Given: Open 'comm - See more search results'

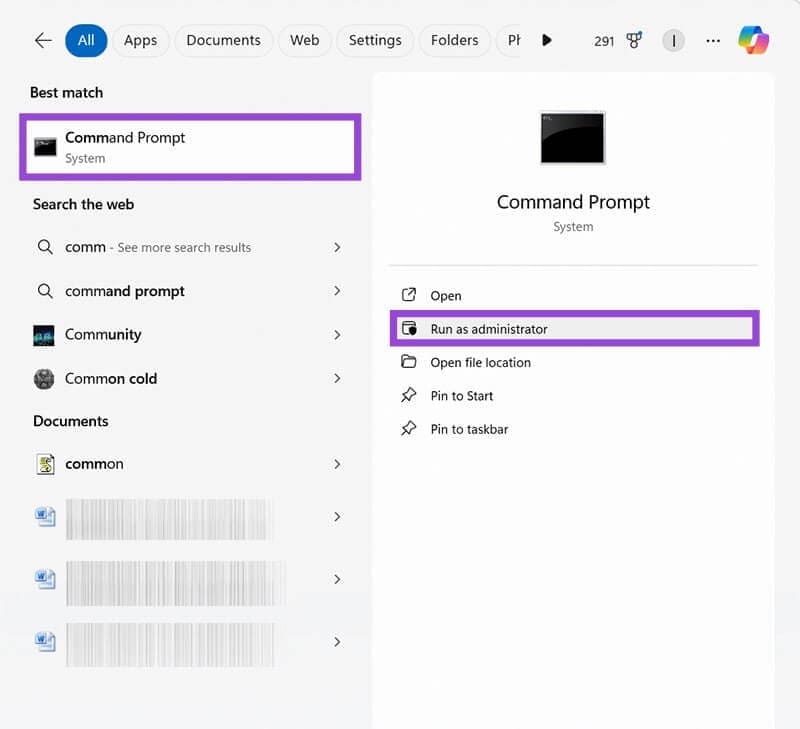Looking at the screenshot, I should (x=188, y=247).
